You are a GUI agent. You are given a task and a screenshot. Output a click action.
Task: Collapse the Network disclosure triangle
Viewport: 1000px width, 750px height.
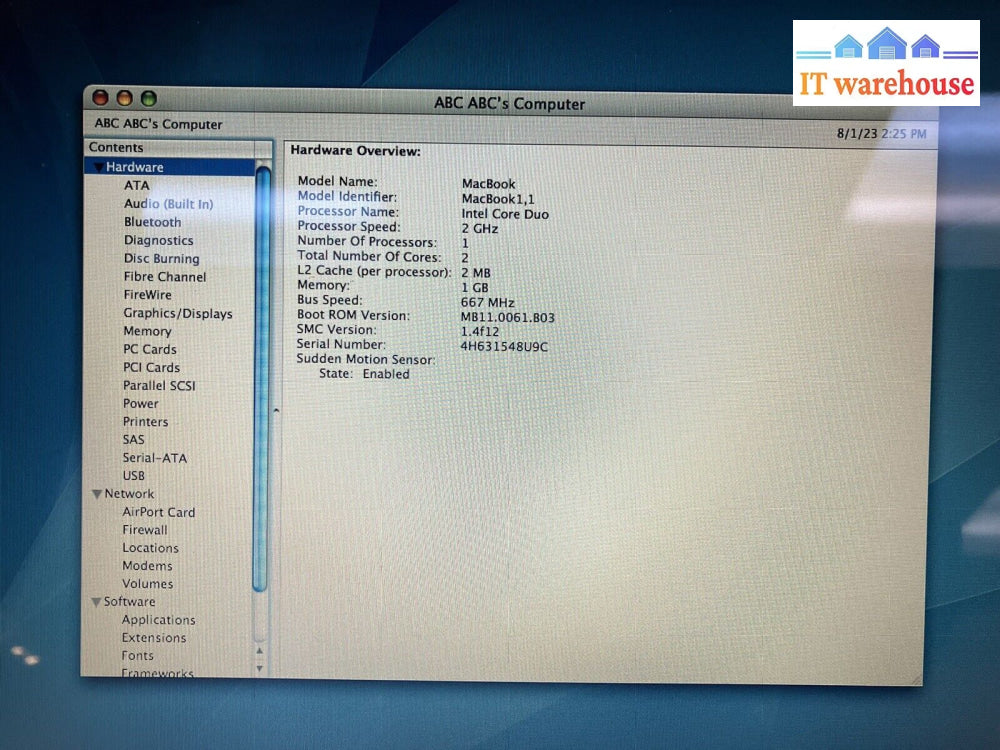click(97, 494)
